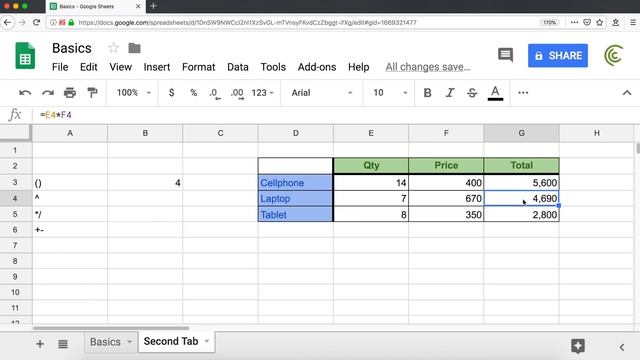Toggle italic formatting
The height and width of the screenshot is (360, 640).
coord(450,93)
